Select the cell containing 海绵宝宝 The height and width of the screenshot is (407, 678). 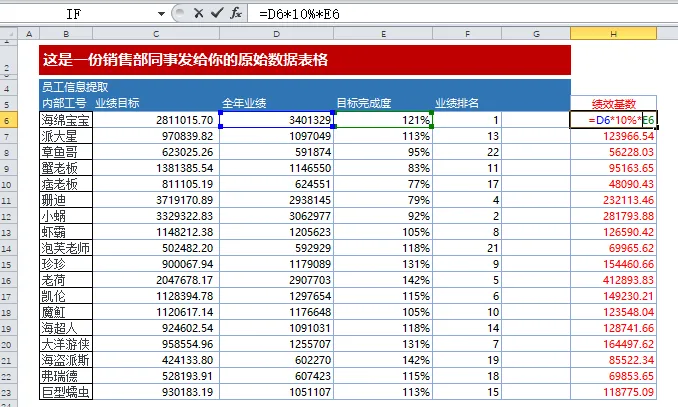pyautogui.click(x=66, y=120)
